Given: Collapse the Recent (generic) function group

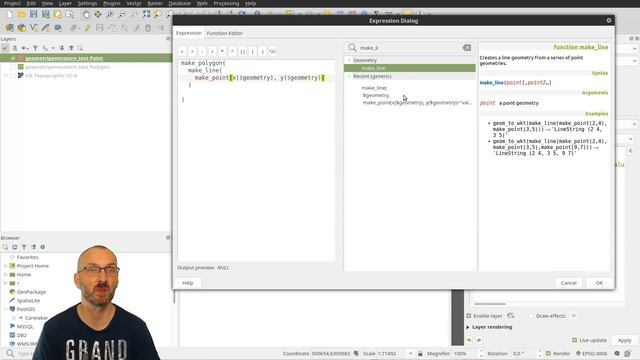Looking at the screenshot, I should coord(349,76).
